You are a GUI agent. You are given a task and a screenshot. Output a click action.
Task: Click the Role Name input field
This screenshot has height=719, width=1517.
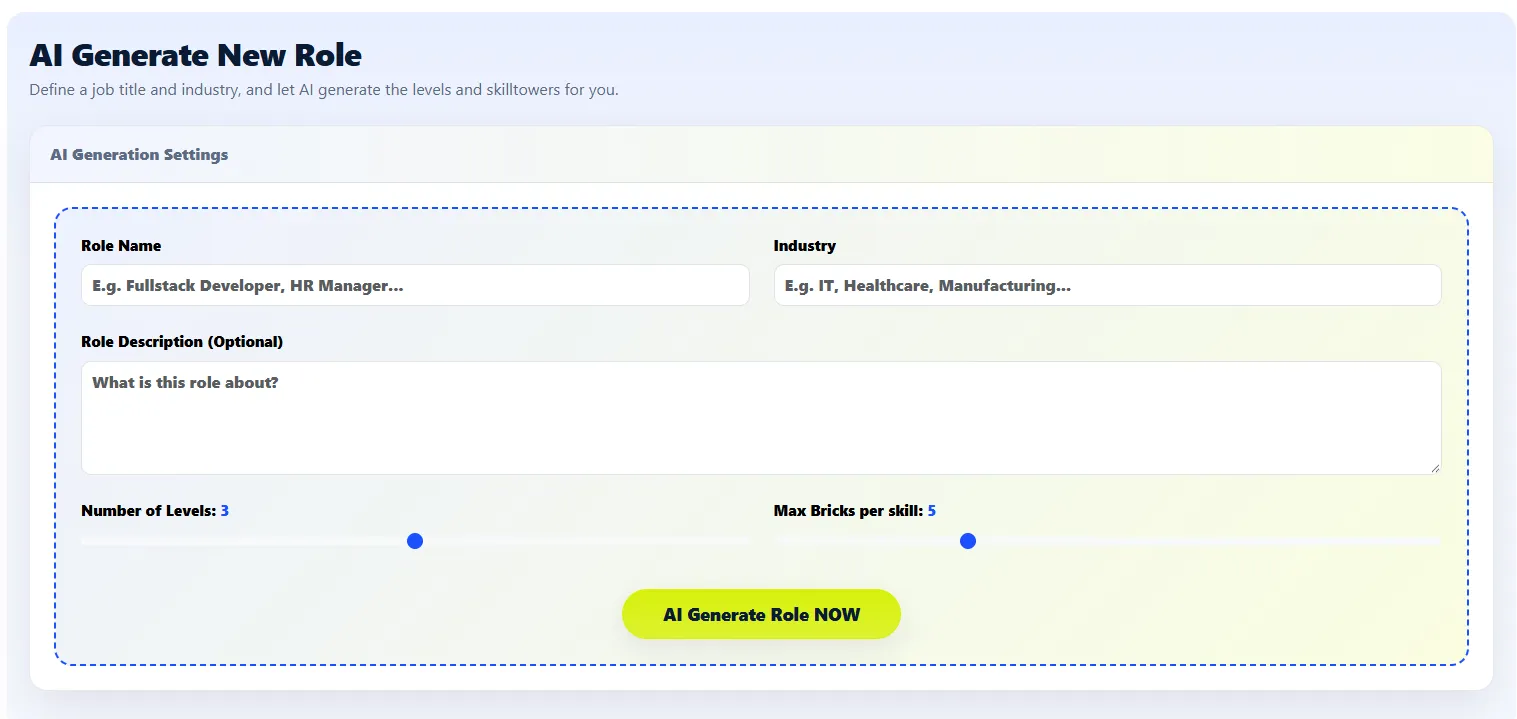tap(415, 285)
